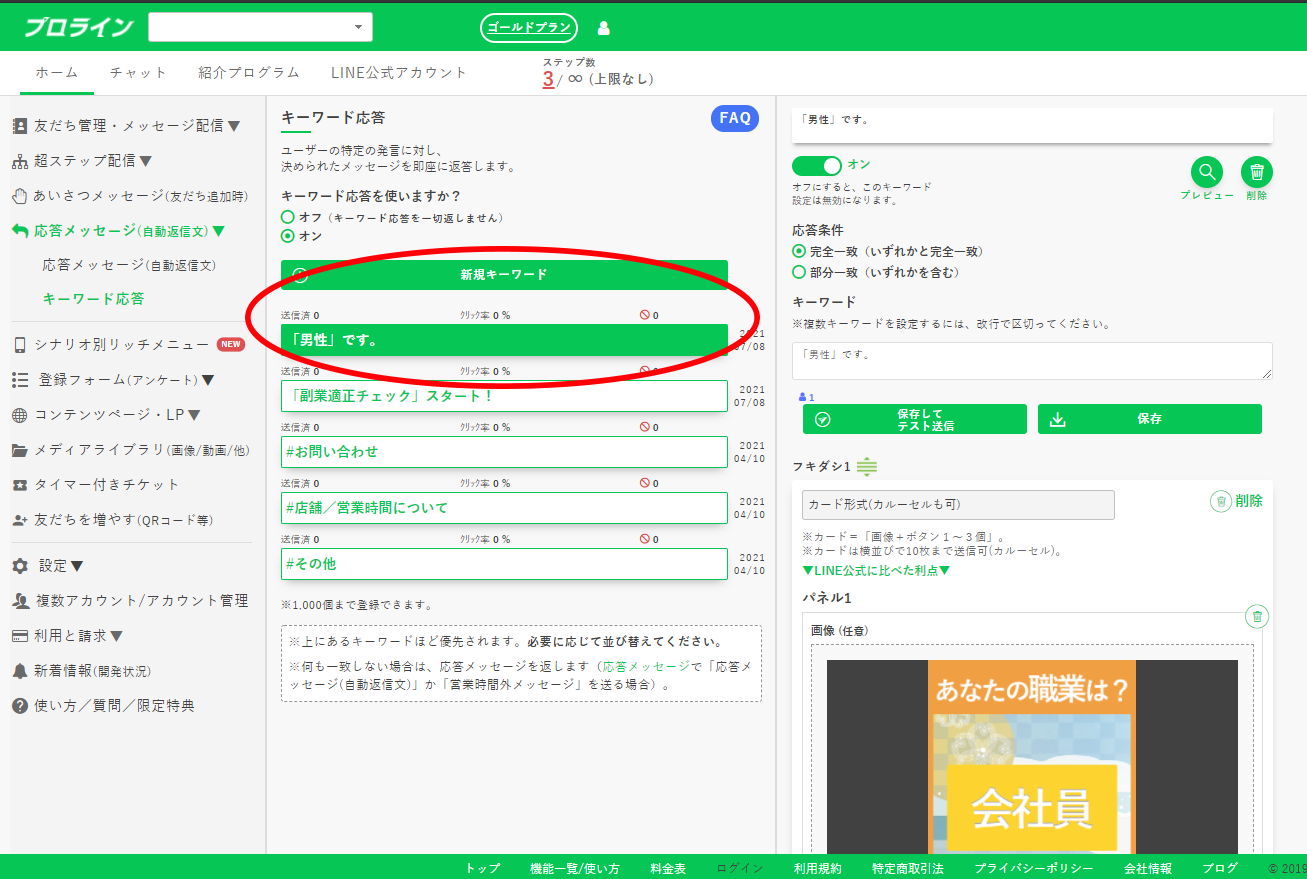
Task: Open footer link トップ
Action: tap(482, 868)
